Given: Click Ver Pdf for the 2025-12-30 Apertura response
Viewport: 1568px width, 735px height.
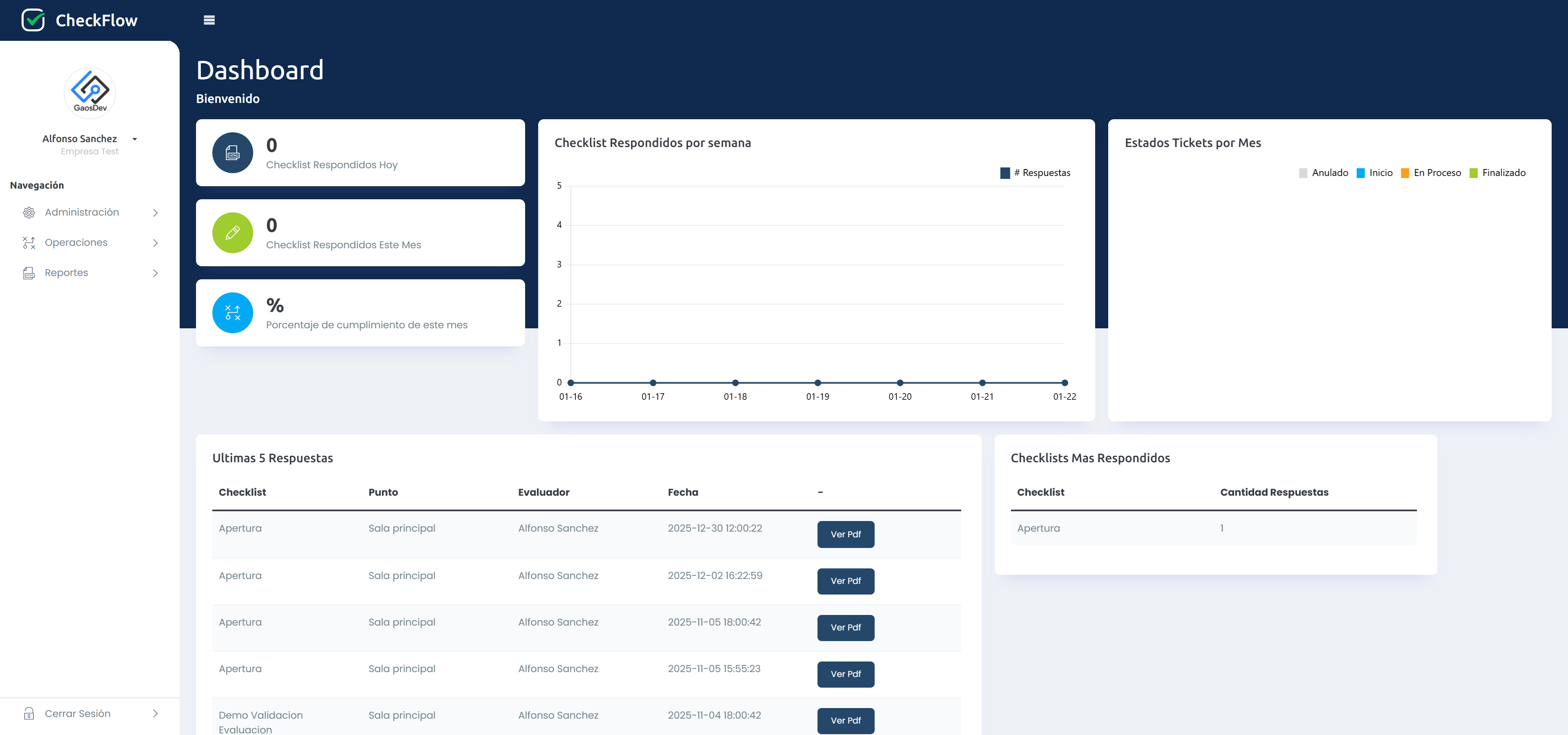Looking at the screenshot, I should [846, 534].
